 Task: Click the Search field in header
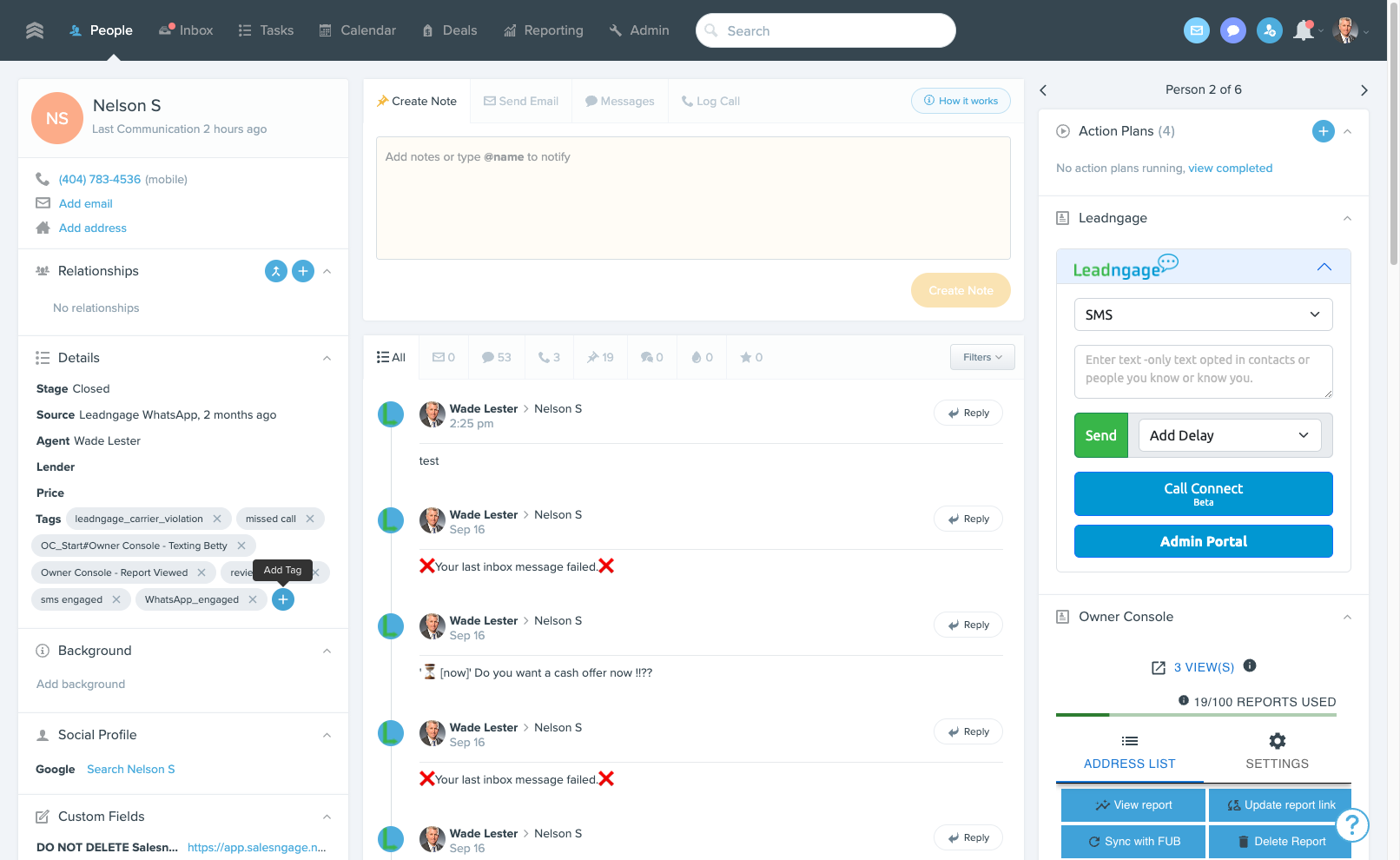(826, 30)
